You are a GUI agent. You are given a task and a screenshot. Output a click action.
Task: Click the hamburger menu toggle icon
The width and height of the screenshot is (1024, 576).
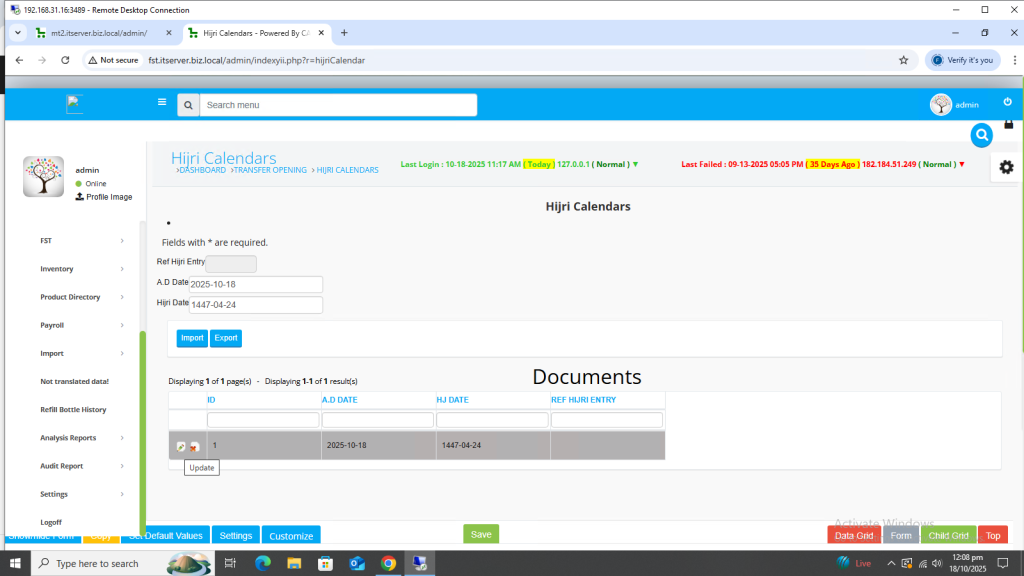coord(162,102)
